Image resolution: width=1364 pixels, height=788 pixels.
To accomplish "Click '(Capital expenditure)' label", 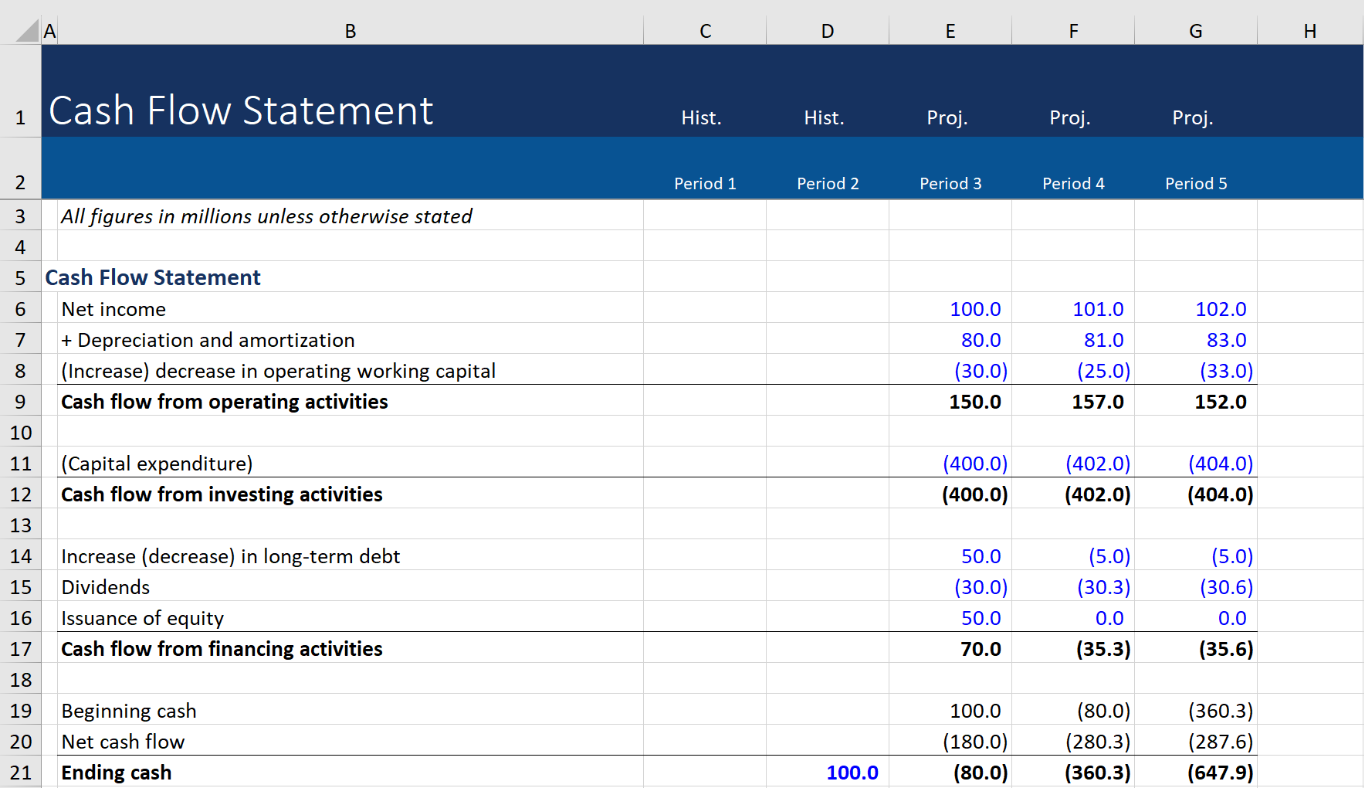I will coord(157,463).
